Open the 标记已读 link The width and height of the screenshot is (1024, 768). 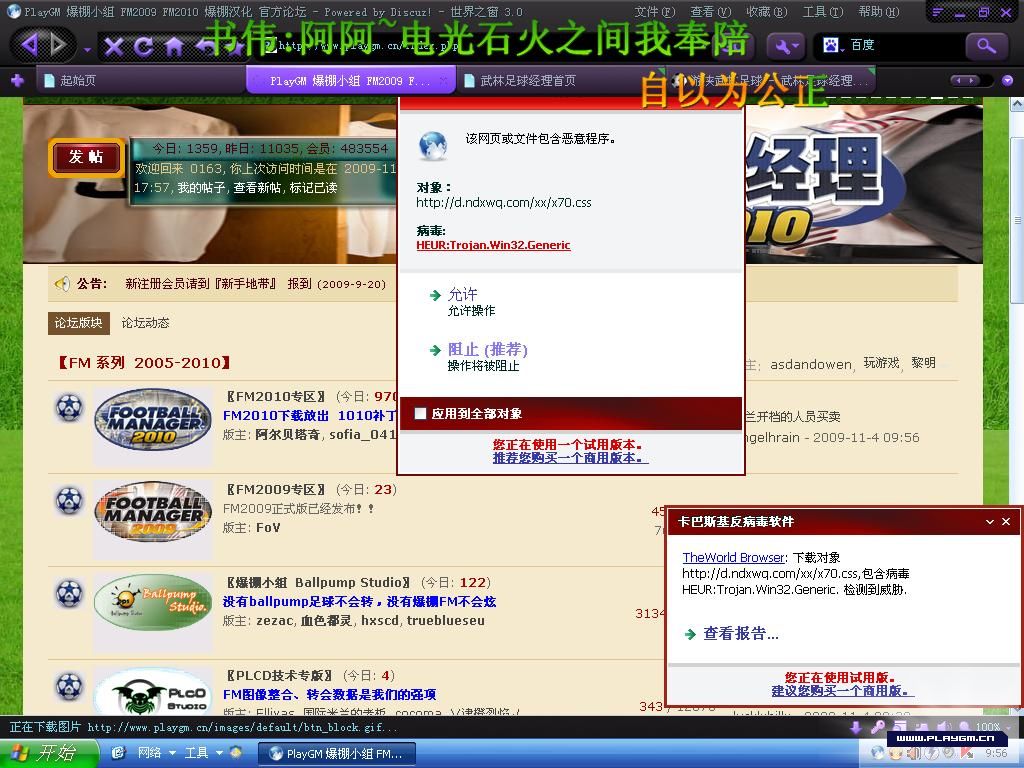coord(313,187)
